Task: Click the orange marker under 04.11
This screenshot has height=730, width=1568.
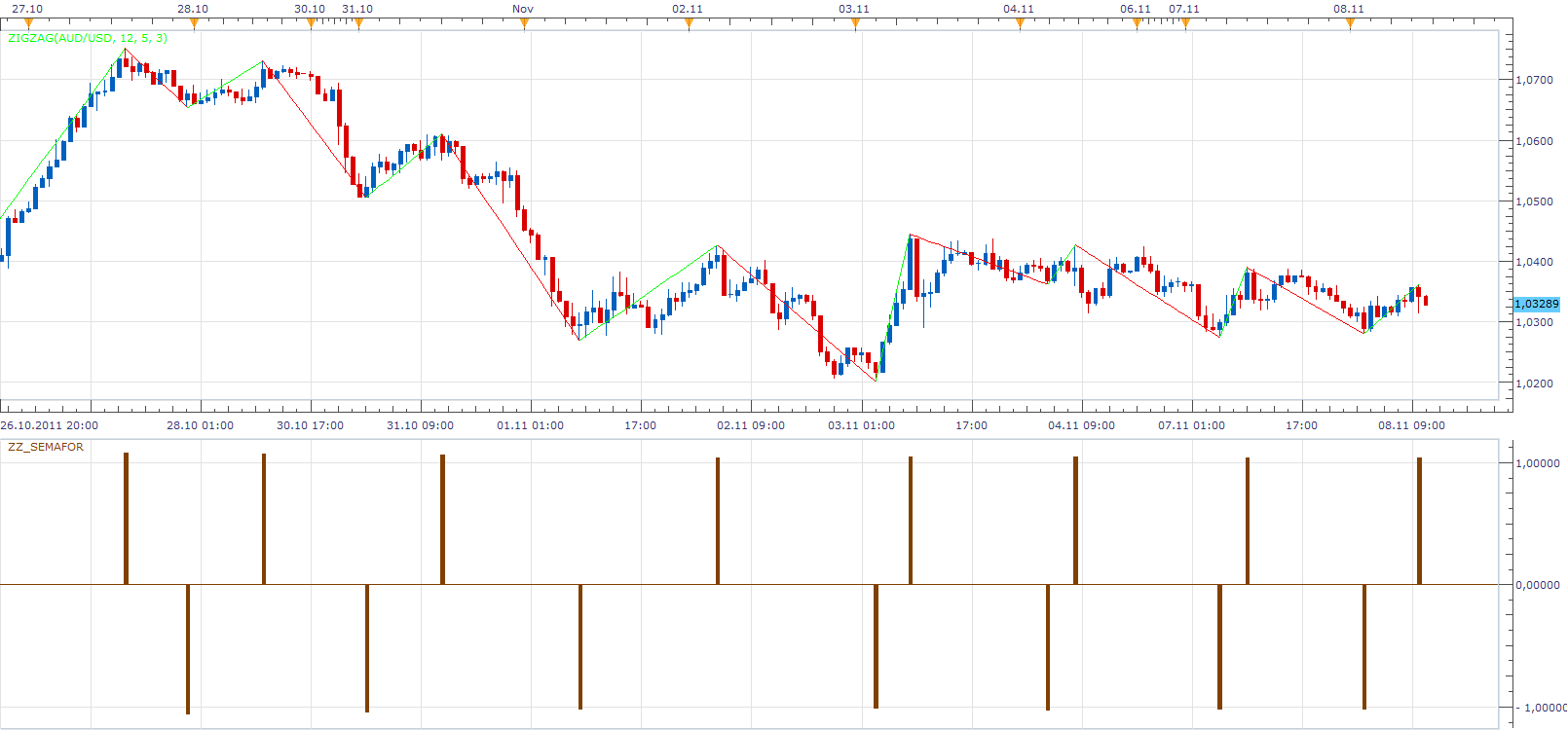Action: (1020, 23)
